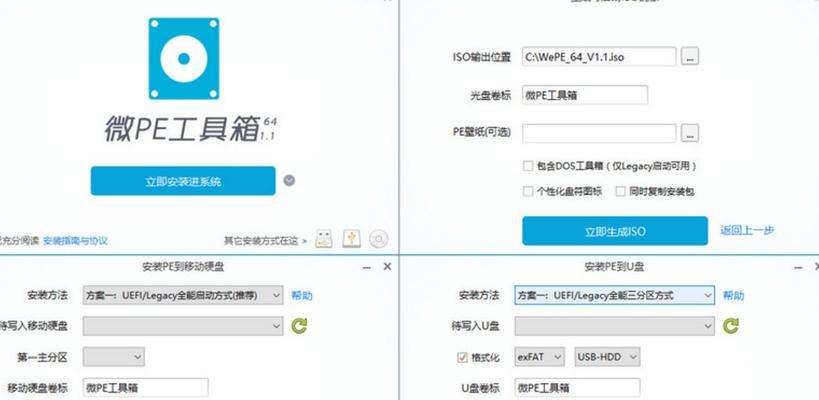
Task: Enable the include DOS toolbox checkbox
Action: pos(528,166)
